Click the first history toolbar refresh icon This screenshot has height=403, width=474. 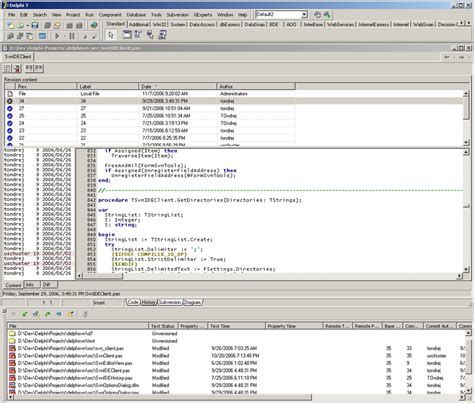click(7, 68)
